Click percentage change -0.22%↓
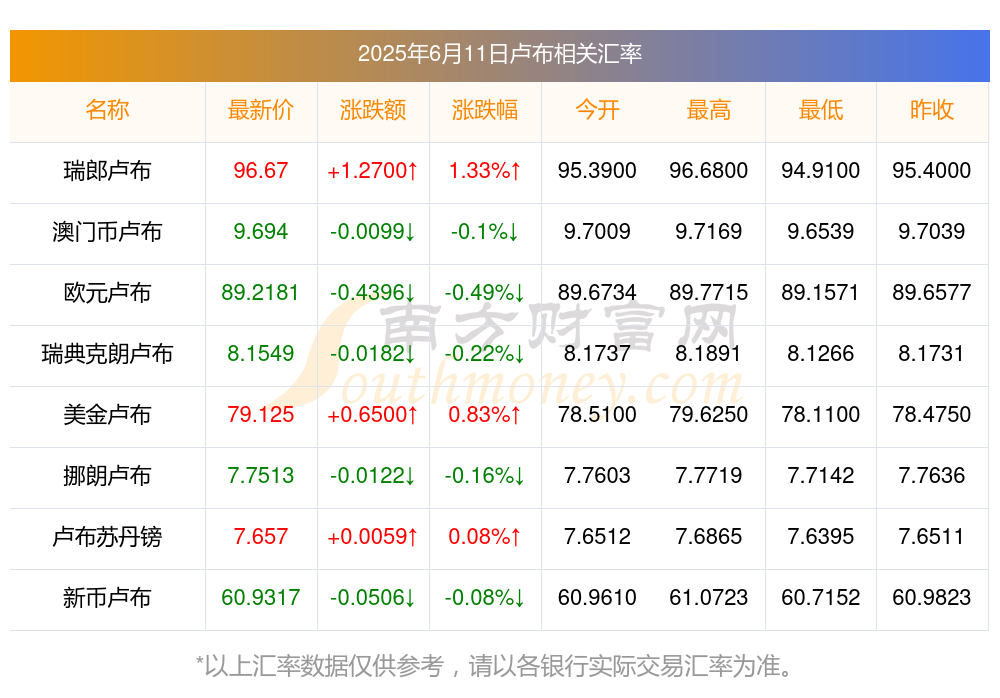The width and height of the screenshot is (1000, 698). pyautogui.click(x=485, y=353)
